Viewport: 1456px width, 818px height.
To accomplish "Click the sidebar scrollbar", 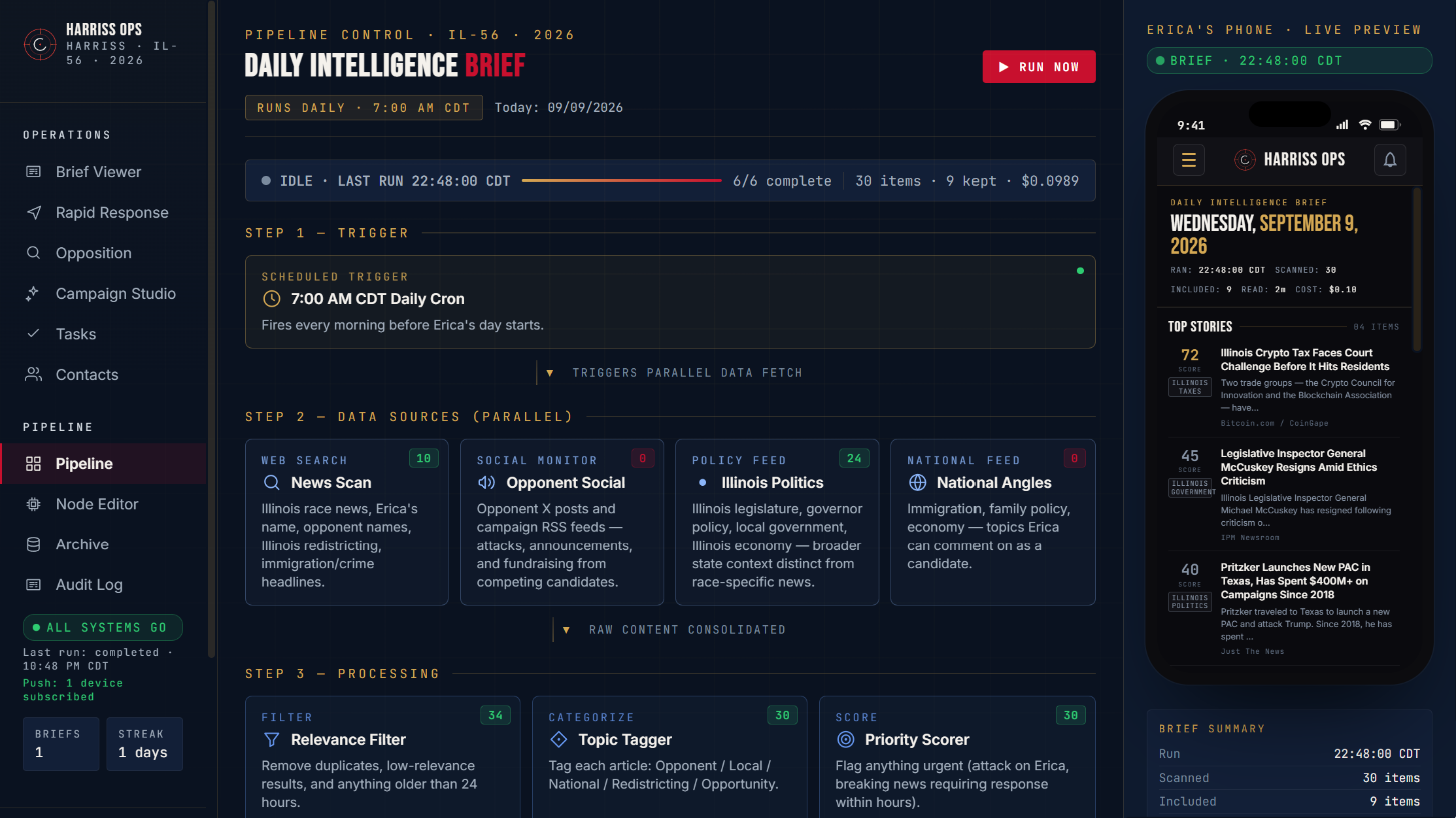I will pos(211,329).
